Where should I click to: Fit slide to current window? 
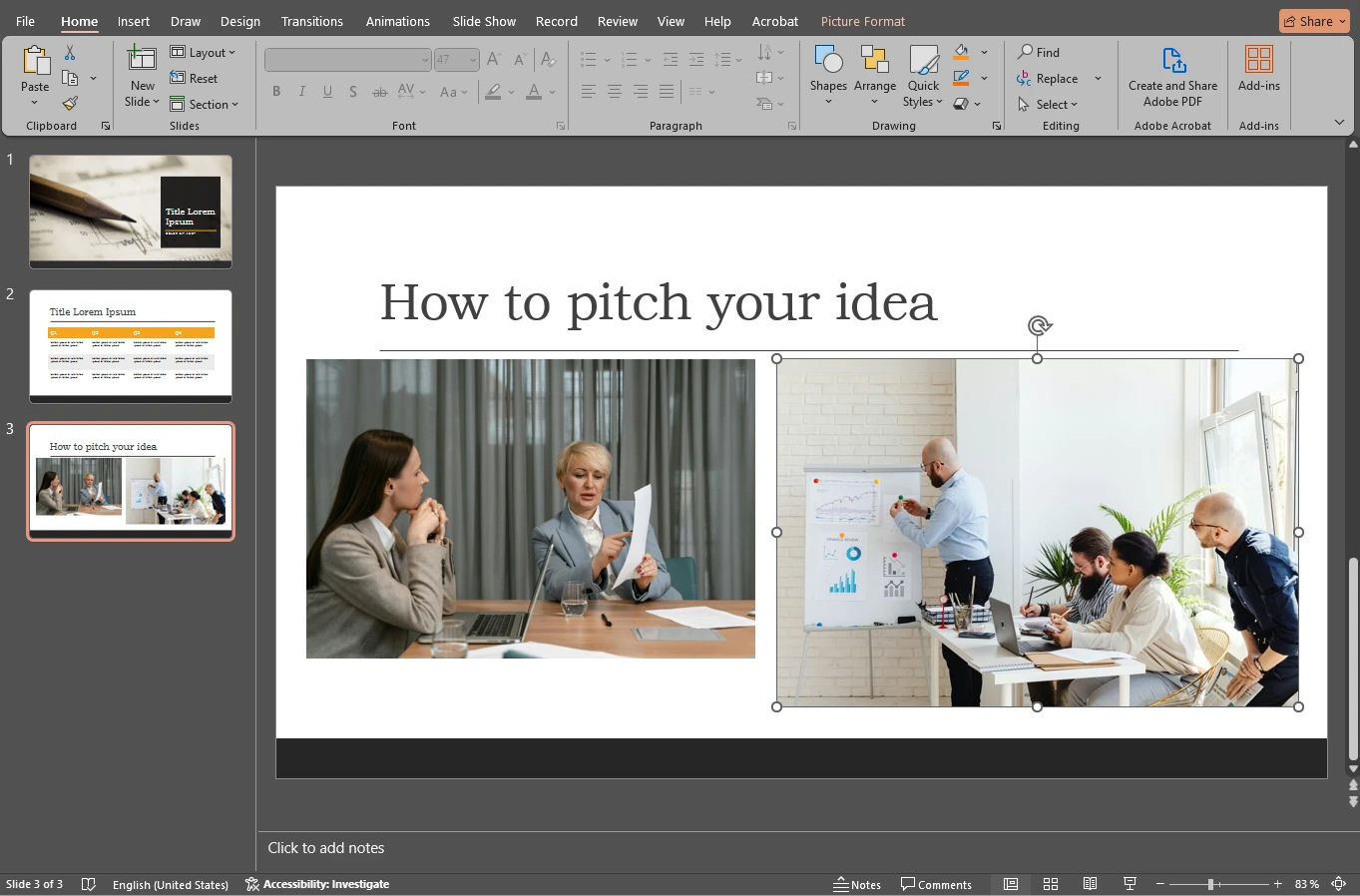click(1339, 884)
